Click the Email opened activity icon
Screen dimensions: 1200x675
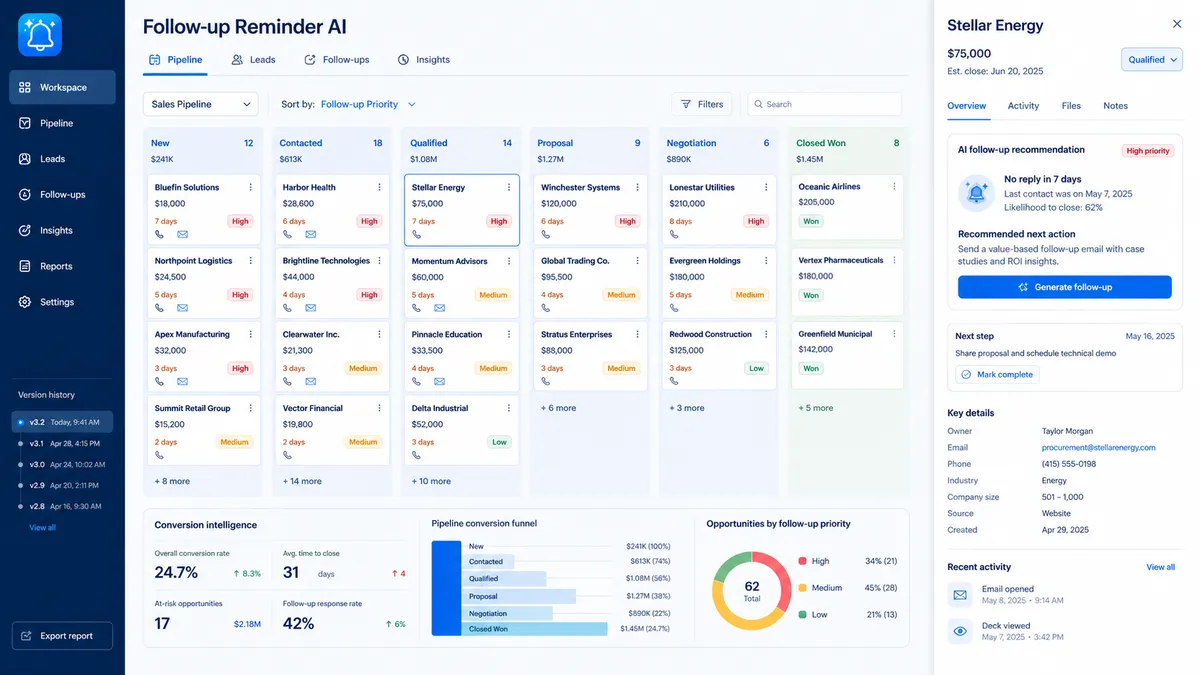tap(961, 595)
